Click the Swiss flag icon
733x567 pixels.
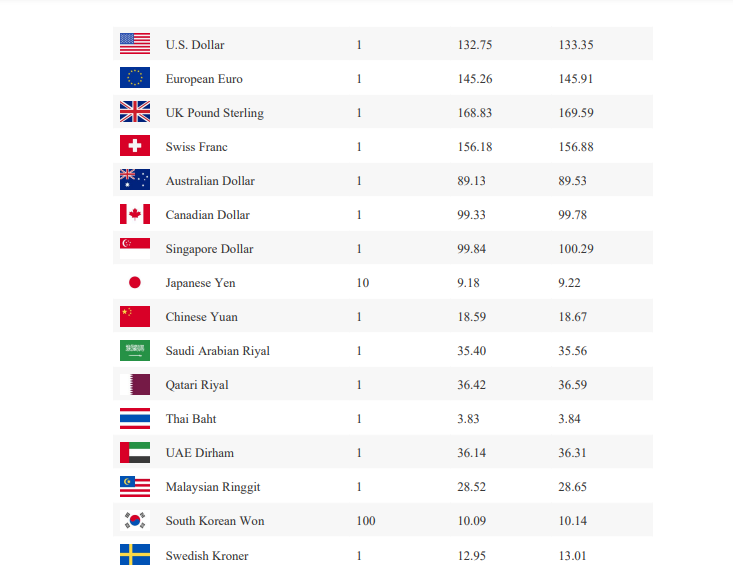(135, 146)
